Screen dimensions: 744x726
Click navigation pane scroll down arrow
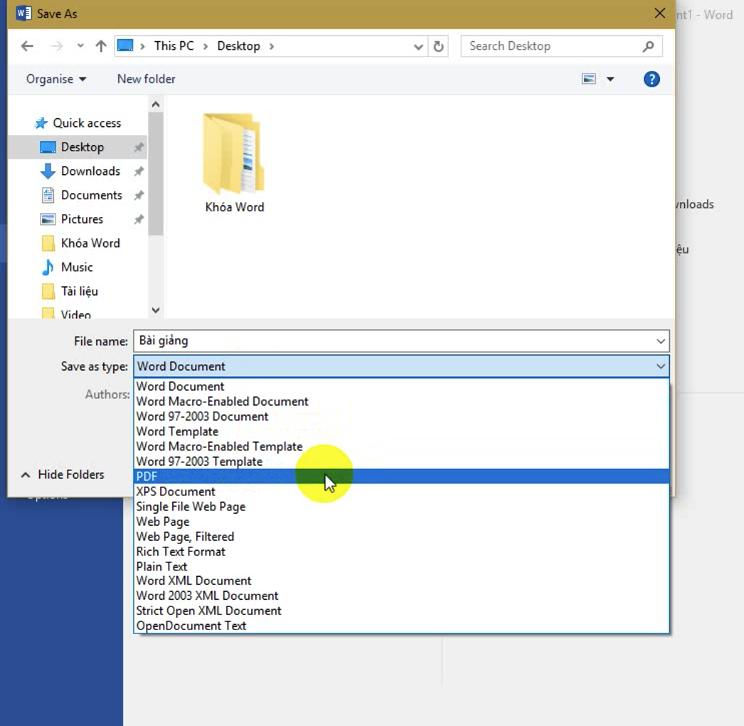(x=156, y=310)
